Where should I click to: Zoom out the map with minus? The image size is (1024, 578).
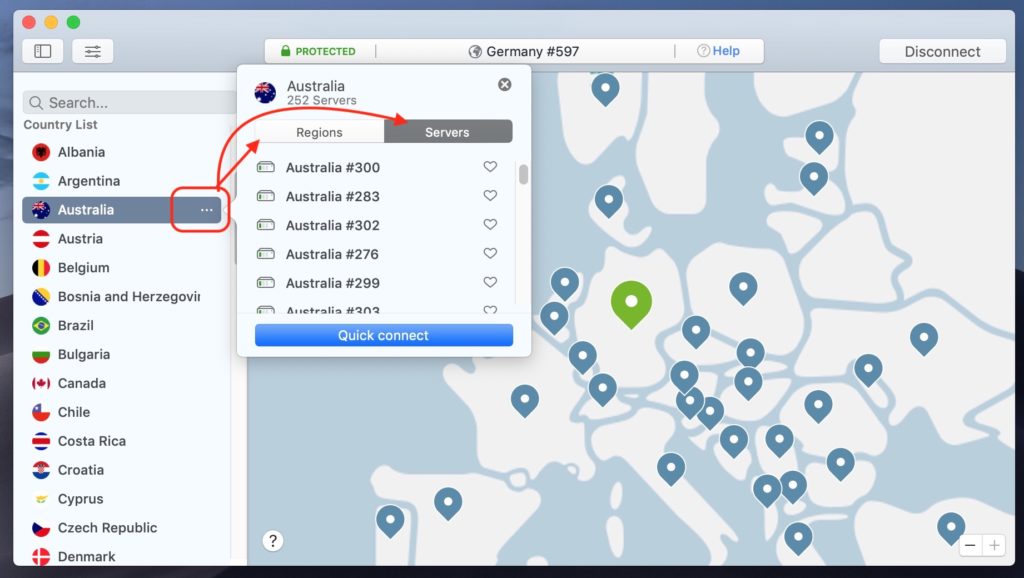click(x=970, y=545)
